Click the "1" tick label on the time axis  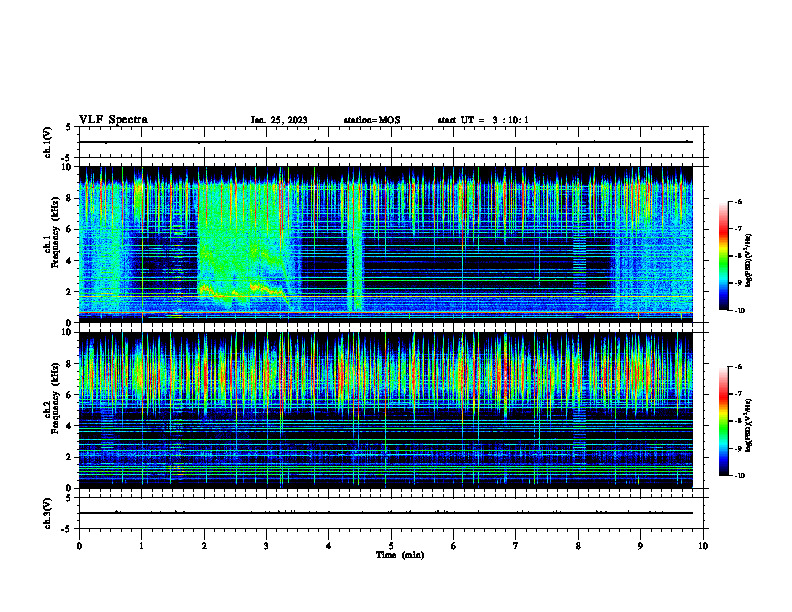(141, 546)
